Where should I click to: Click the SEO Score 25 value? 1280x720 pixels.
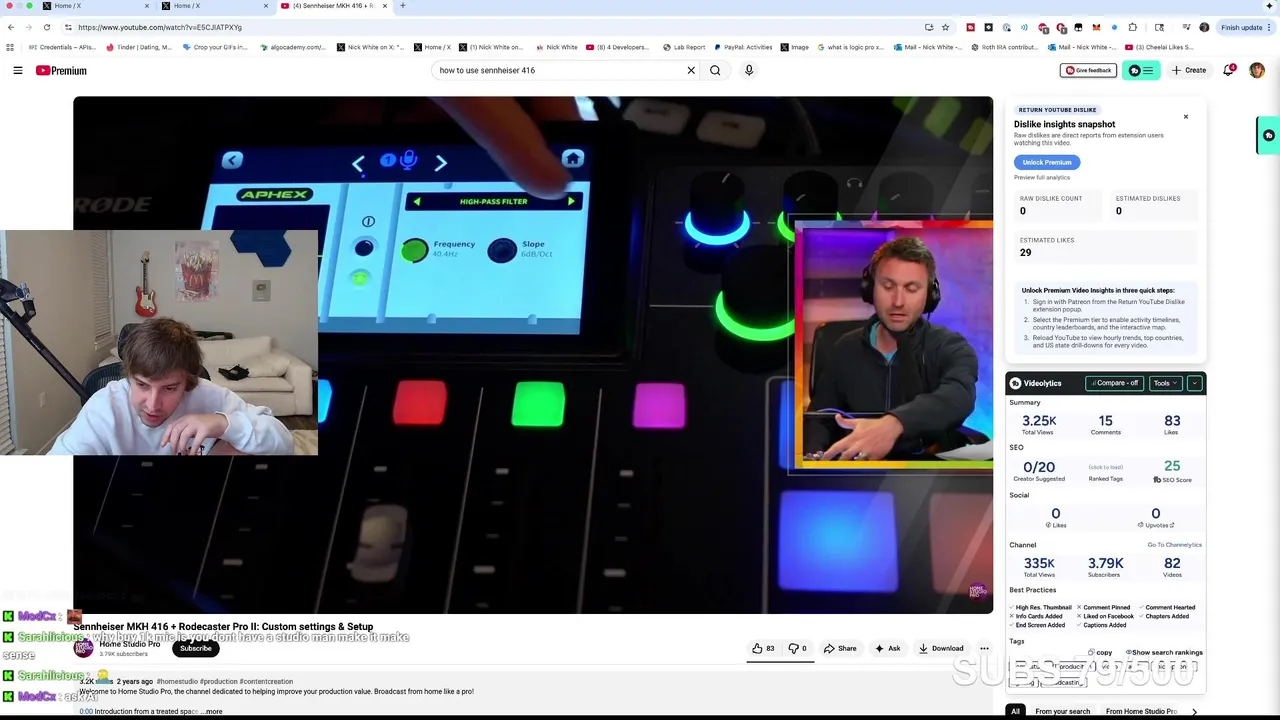tap(1172, 466)
